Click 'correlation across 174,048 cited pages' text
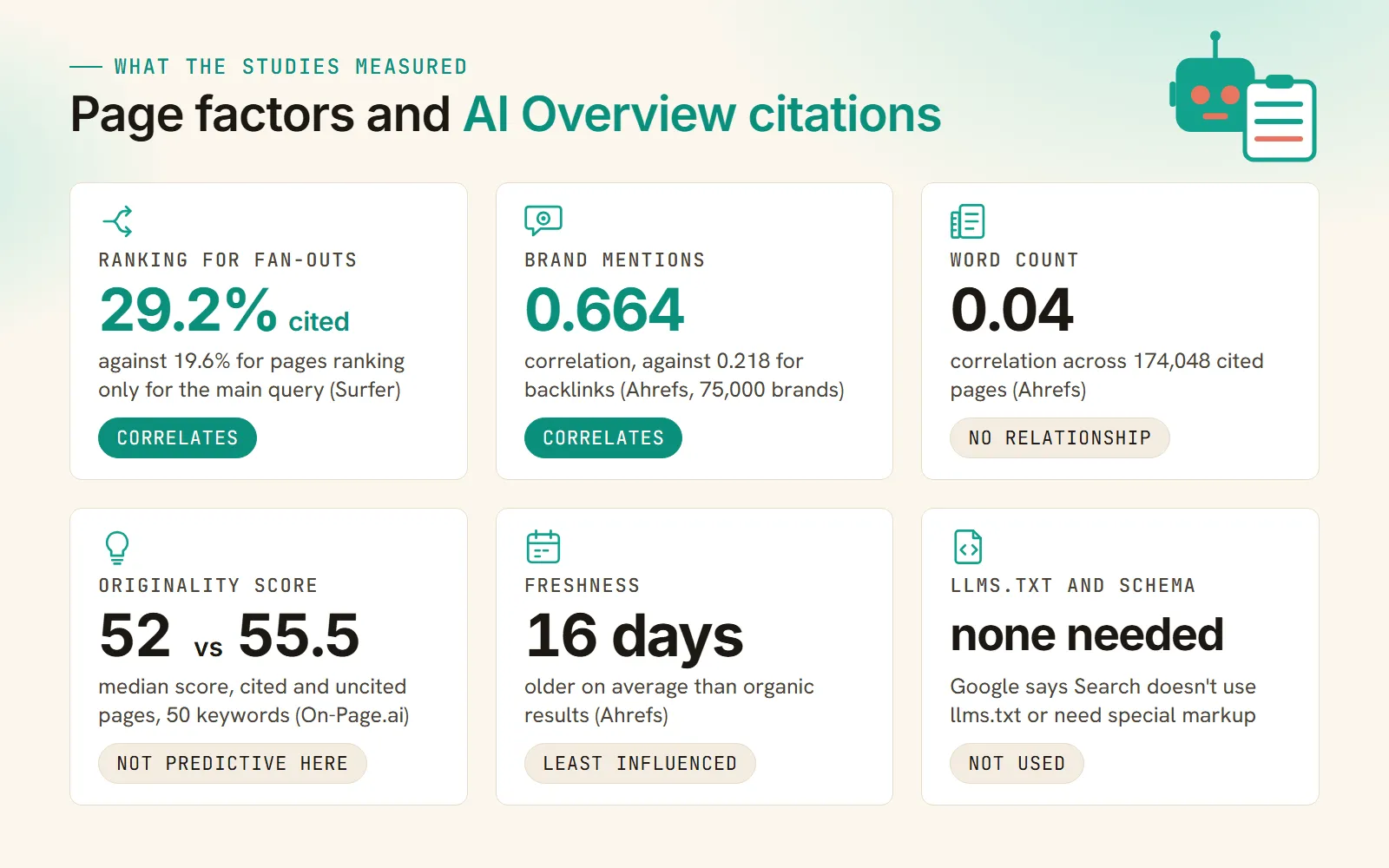This screenshot has width=1389, height=868. tap(1107, 375)
